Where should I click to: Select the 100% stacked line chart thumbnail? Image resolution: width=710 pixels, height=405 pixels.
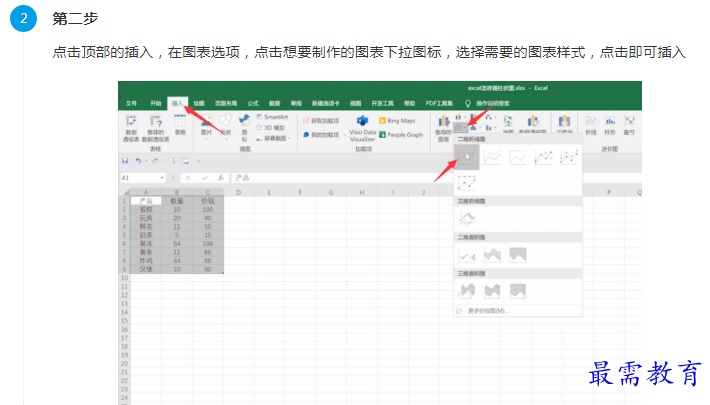point(518,157)
